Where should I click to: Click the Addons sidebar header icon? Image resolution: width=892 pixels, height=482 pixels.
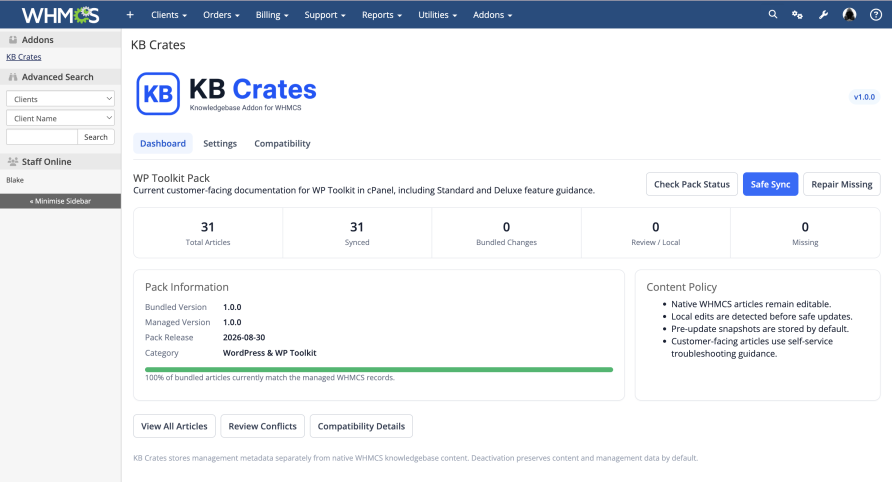coord(13,39)
